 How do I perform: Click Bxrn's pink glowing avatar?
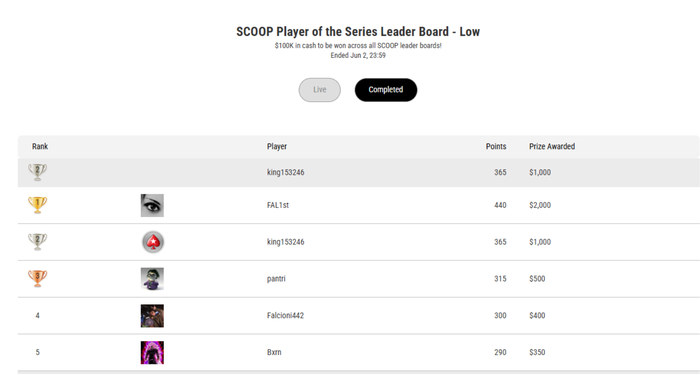(152, 352)
